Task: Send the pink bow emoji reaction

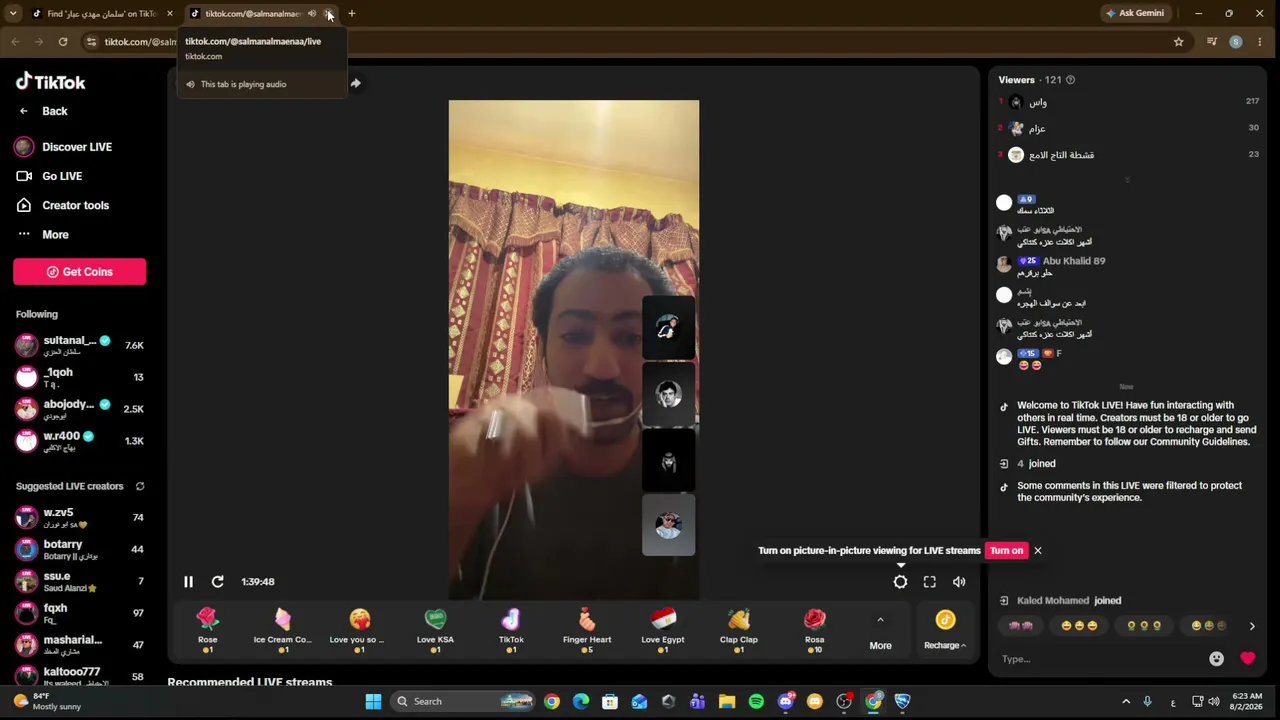Action: (x=1021, y=626)
